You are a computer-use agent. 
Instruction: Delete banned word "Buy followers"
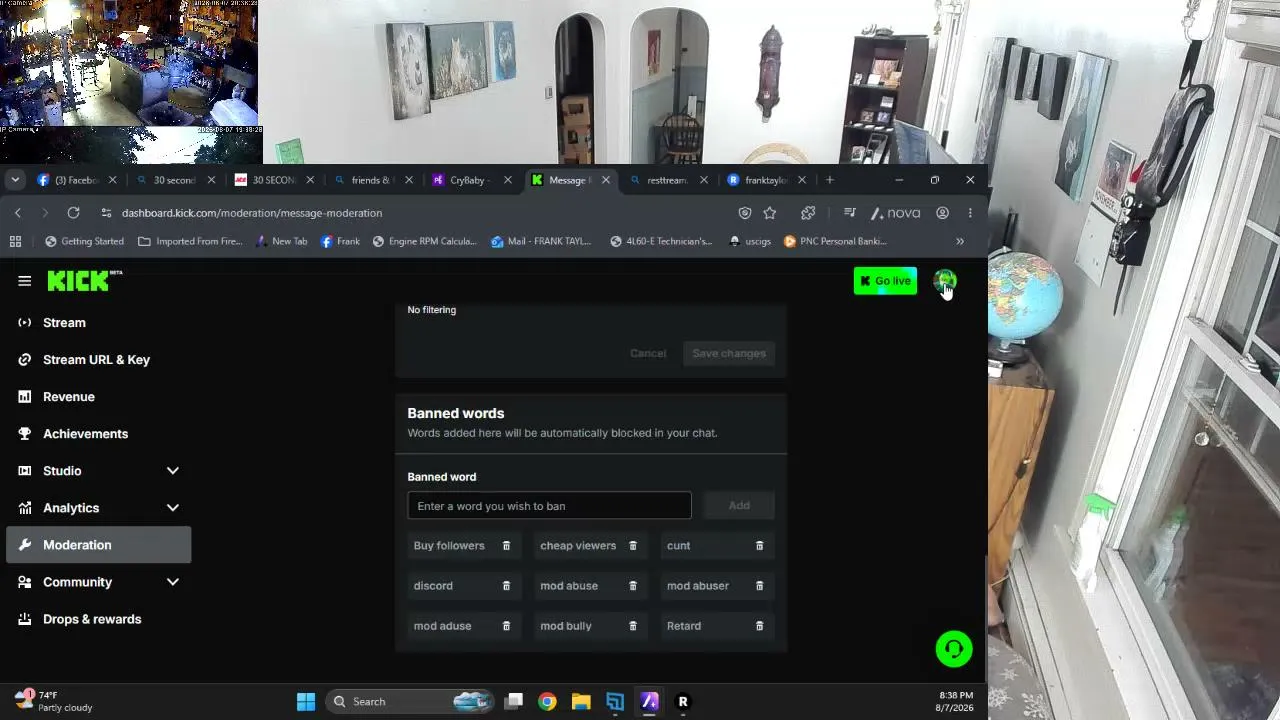point(506,546)
